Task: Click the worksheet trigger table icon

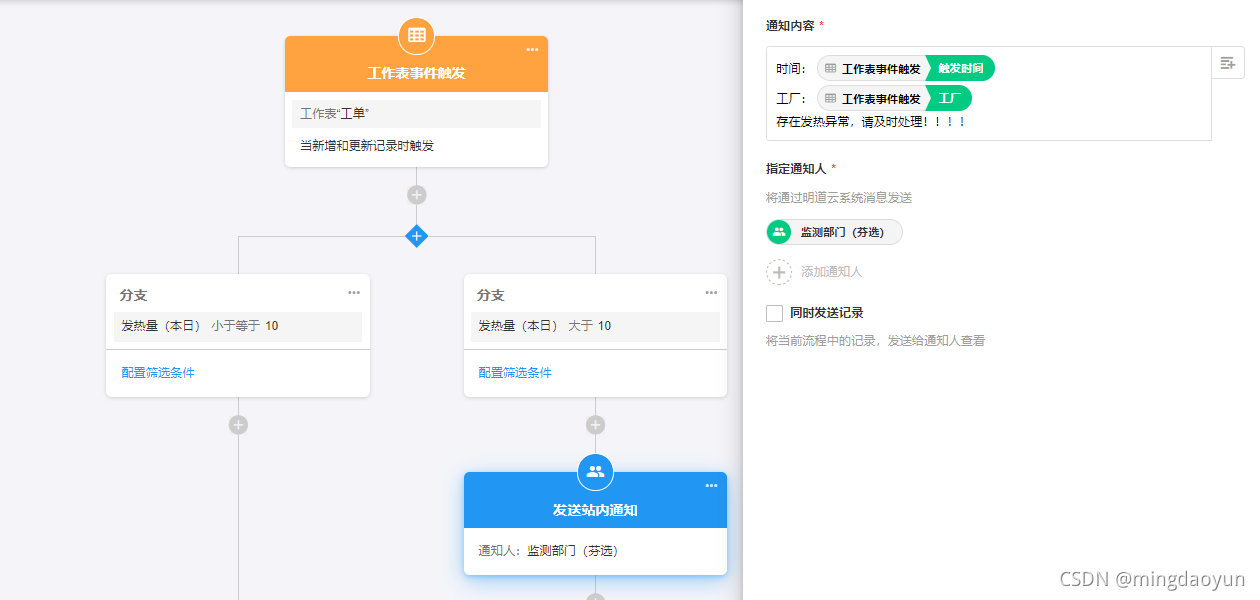Action: (416, 35)
